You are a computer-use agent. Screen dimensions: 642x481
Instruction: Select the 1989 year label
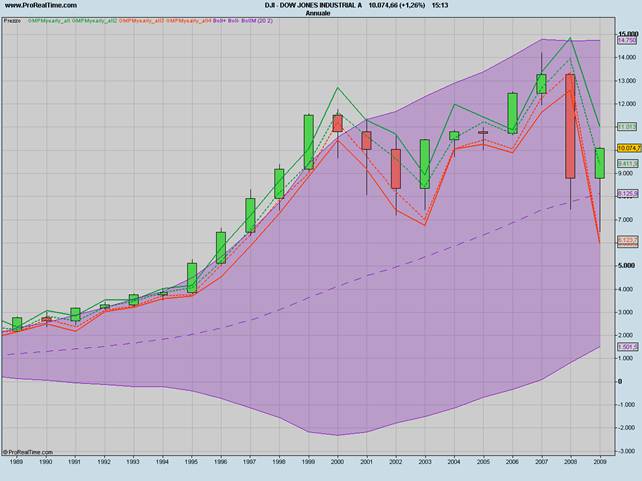[x=16, y=462]
